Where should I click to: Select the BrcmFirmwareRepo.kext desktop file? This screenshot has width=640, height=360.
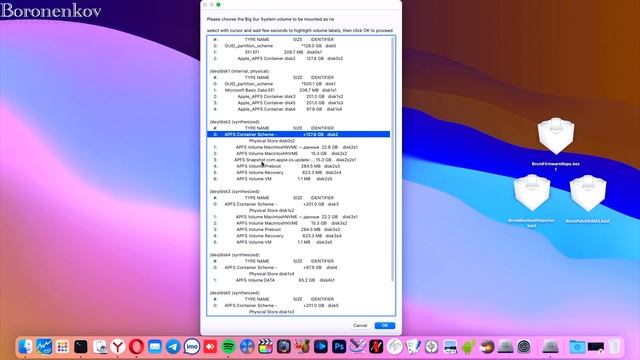click(x=556, y=143)
